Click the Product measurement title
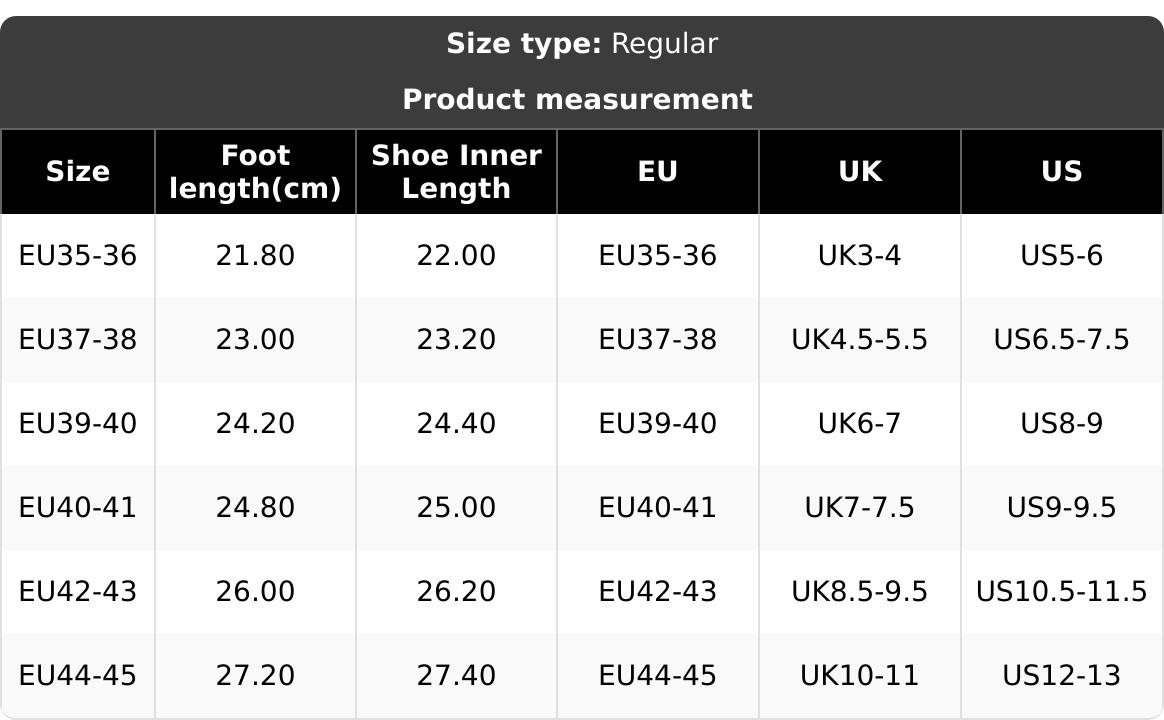The image size is (1164, 720). tap(578, 100)
